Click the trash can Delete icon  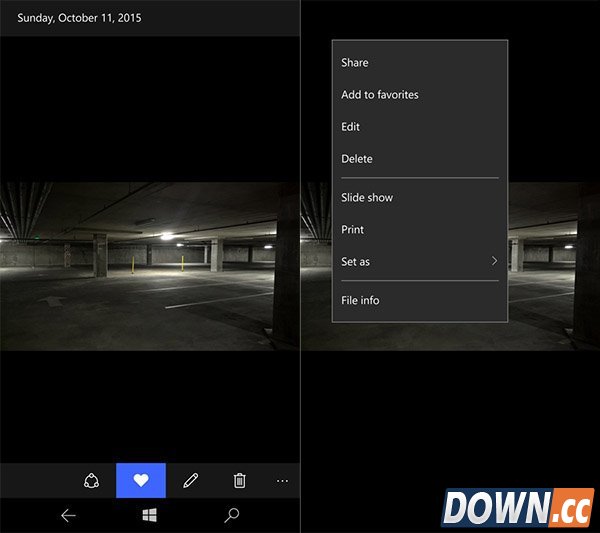(x=239, y=481)
